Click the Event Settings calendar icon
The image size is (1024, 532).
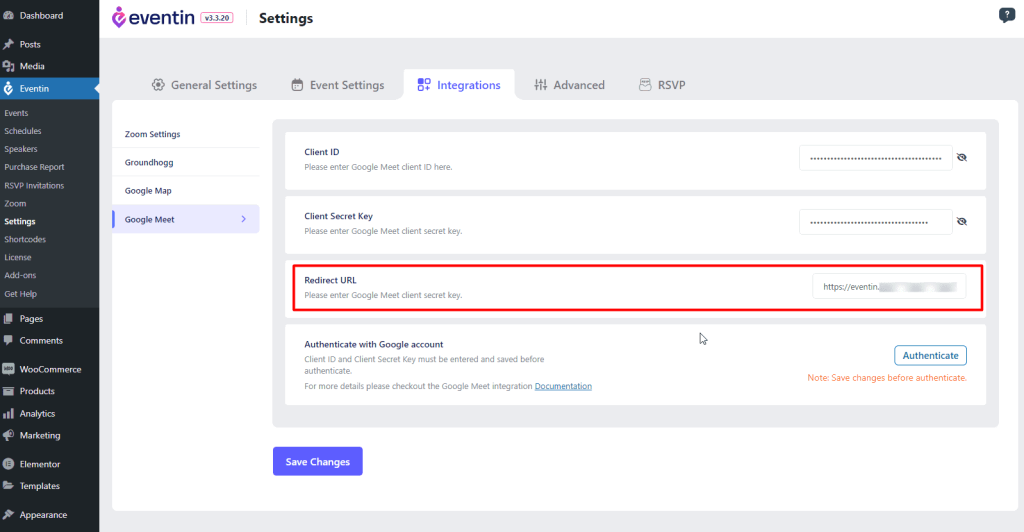click(x=297, y=85)
